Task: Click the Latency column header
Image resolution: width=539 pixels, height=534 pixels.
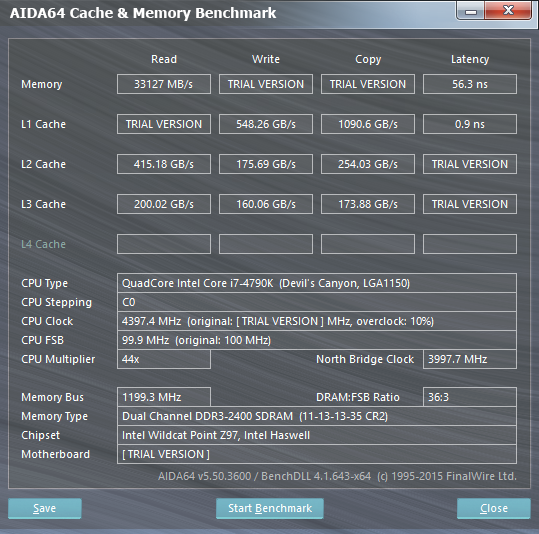Action: click(x=470, y=59)
